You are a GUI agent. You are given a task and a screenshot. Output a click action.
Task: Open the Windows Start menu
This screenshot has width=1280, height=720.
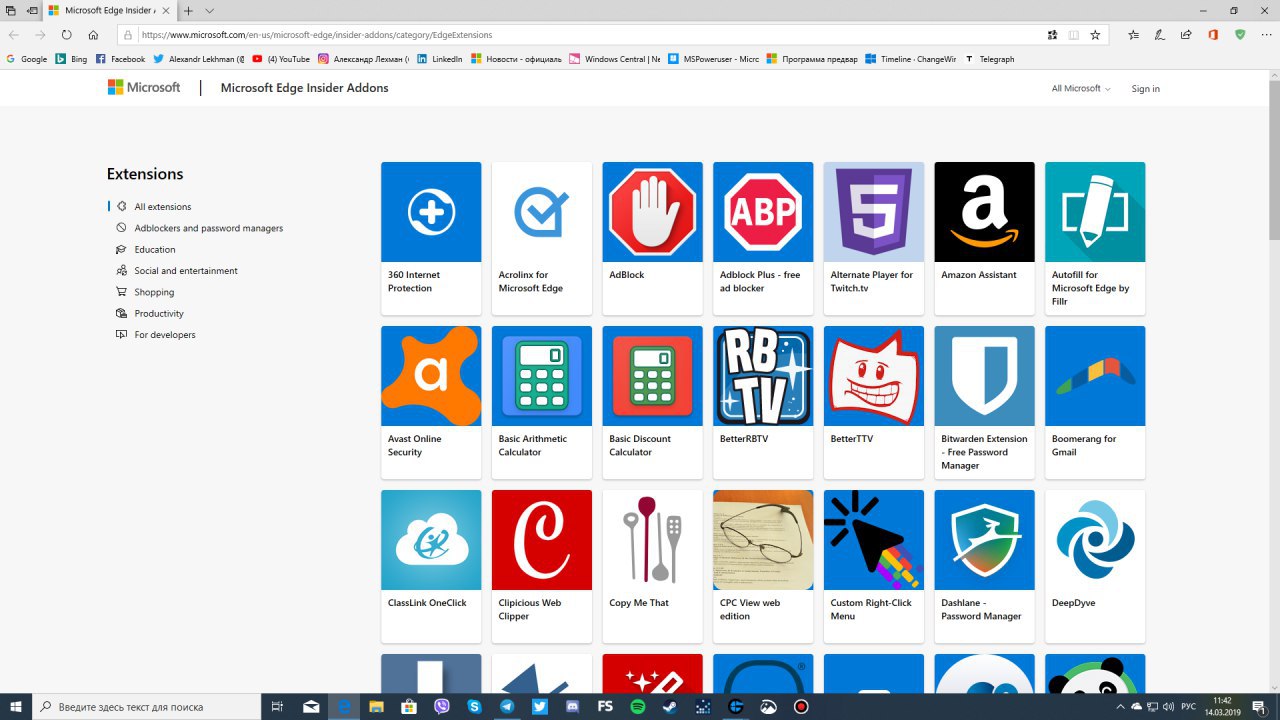[16, 706]
